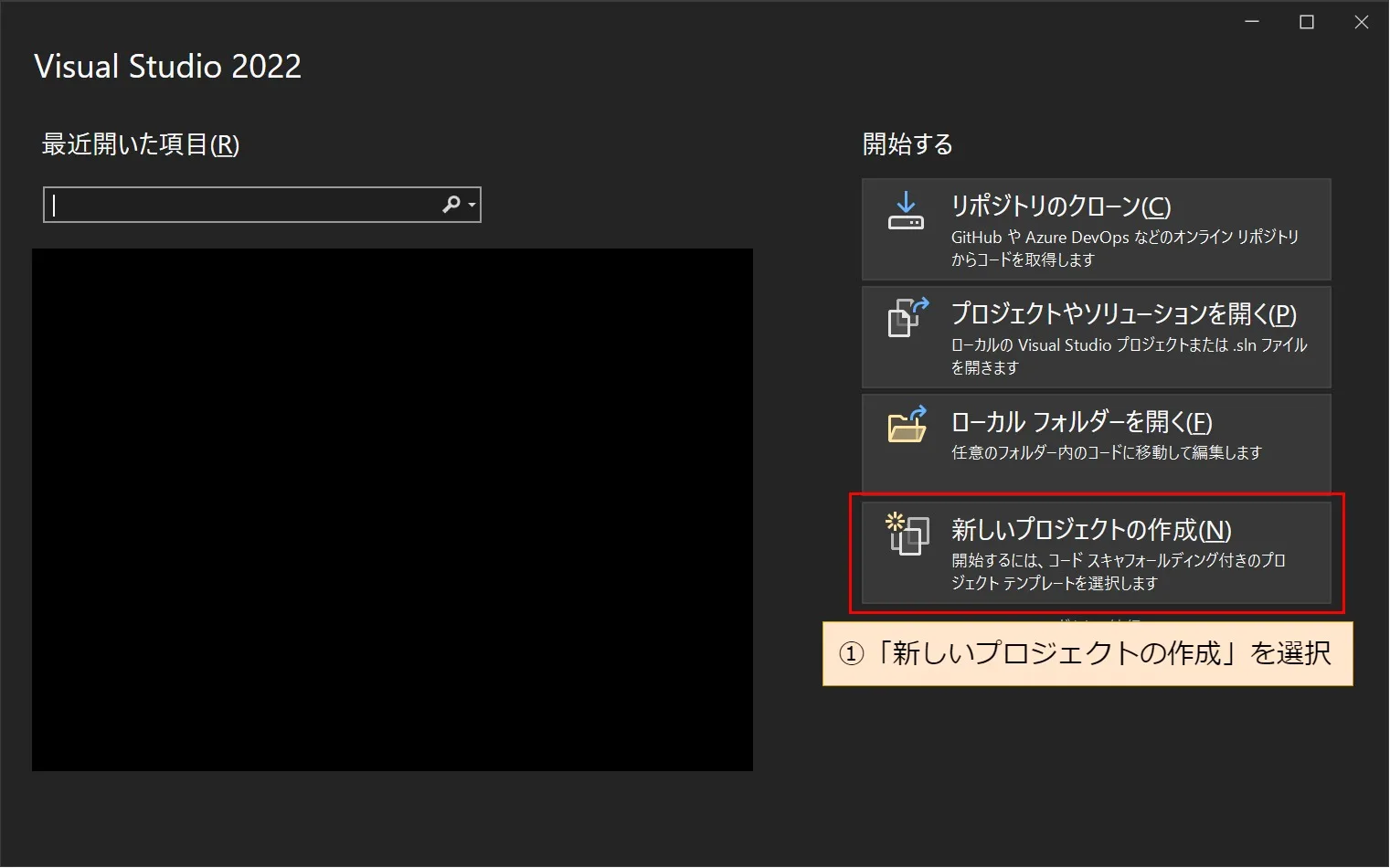Click the open project or solution icon

tap(907, 318)
